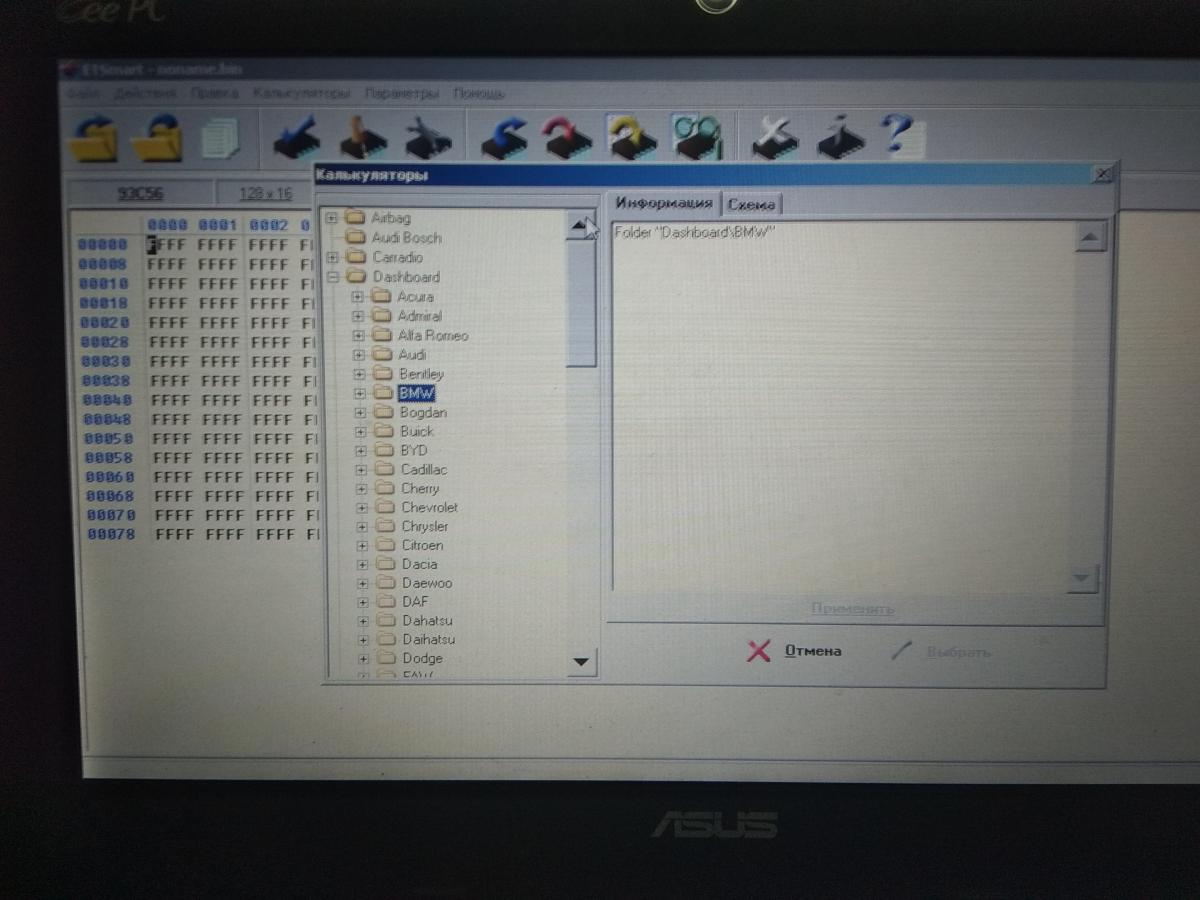Click first FFFF cell at address 00000
1200x900 pixels.
[166, 244]
